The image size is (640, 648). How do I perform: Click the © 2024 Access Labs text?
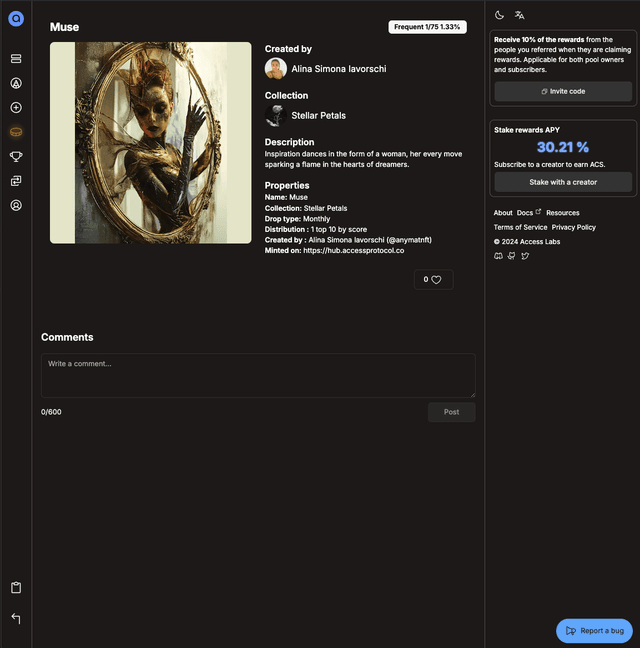[527, 242]
